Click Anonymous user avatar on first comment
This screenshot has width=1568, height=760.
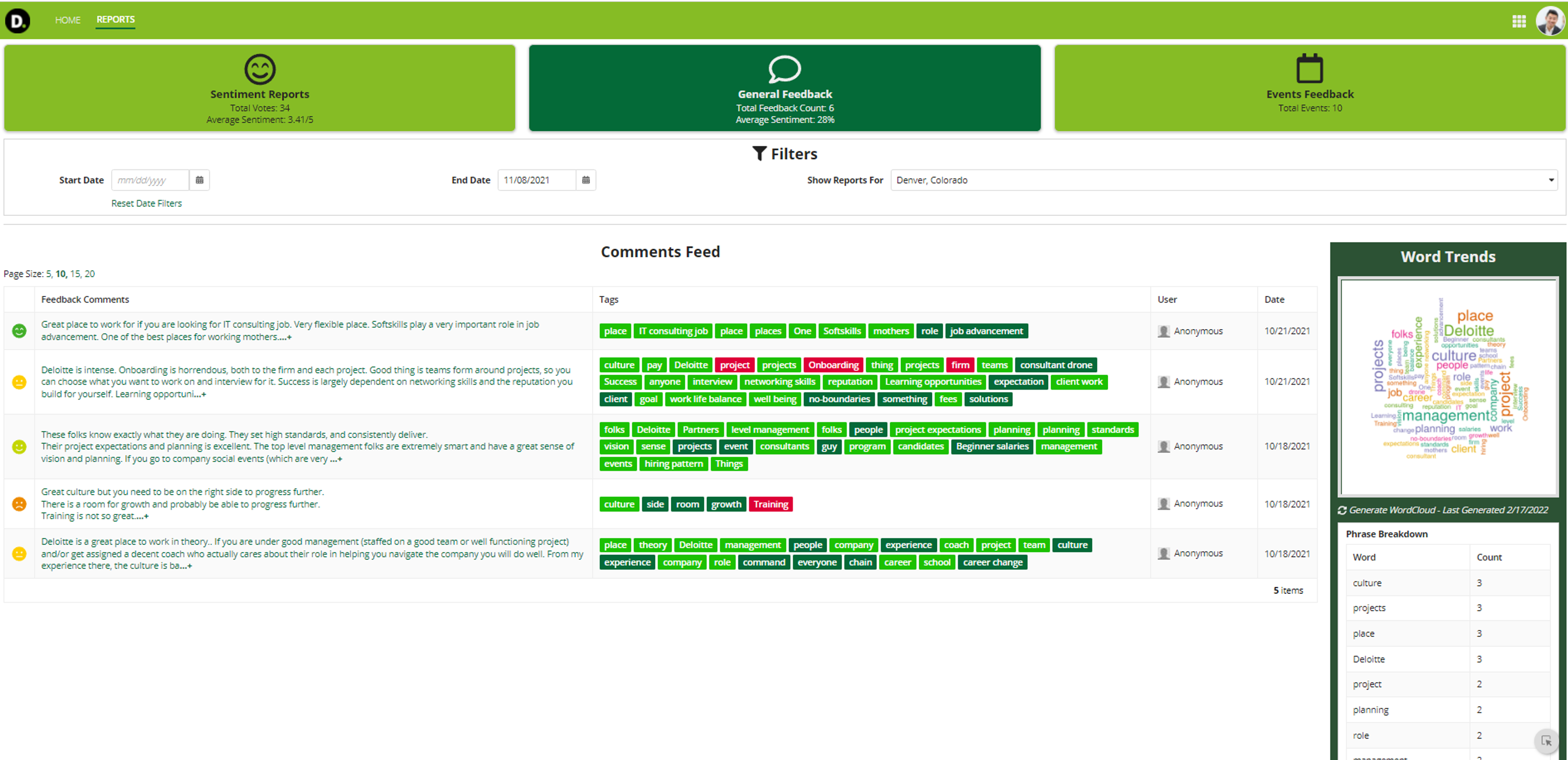point(1163,331)
